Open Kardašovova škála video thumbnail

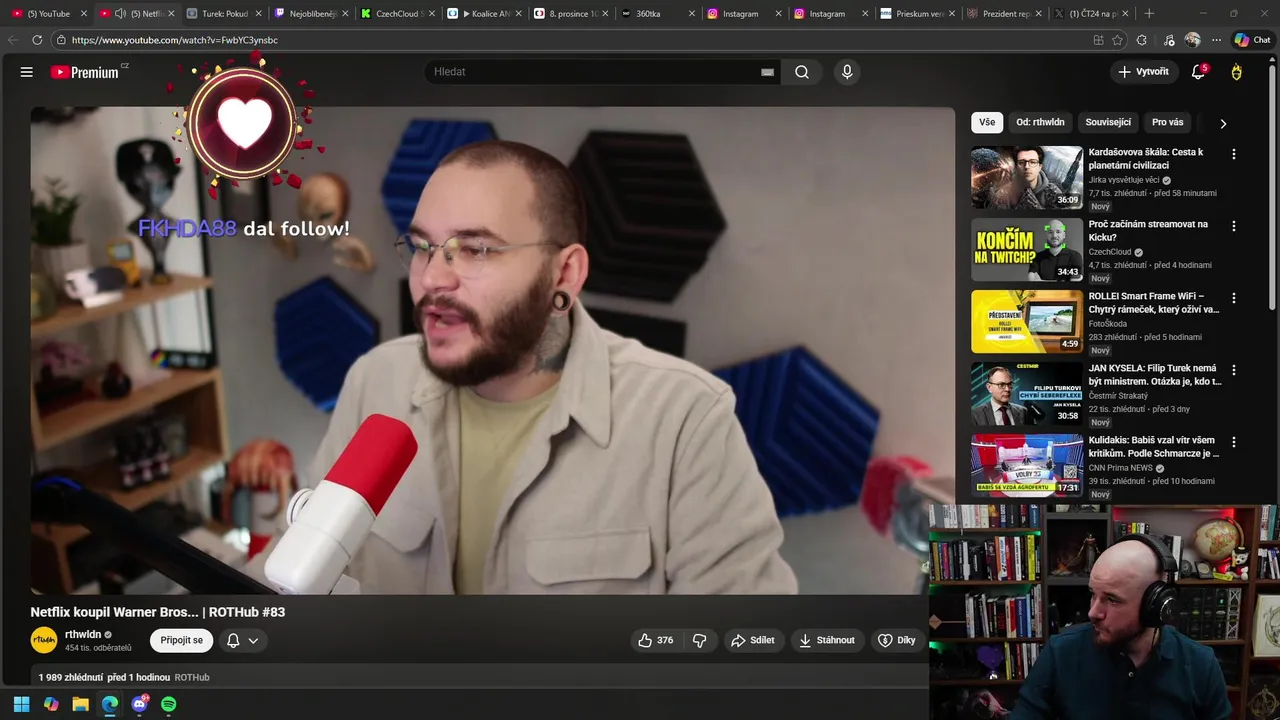click(1027, 178)
